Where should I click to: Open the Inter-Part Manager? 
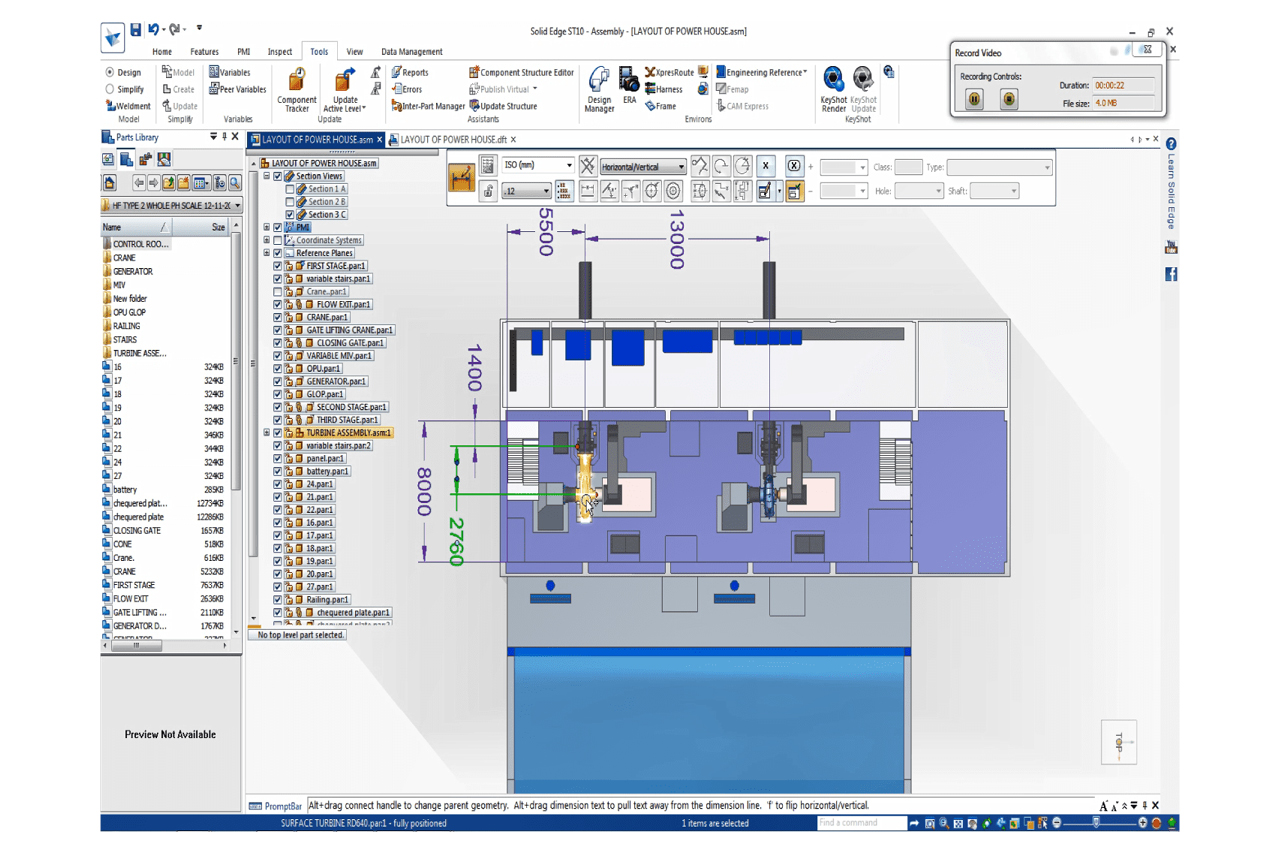[428, 106]
